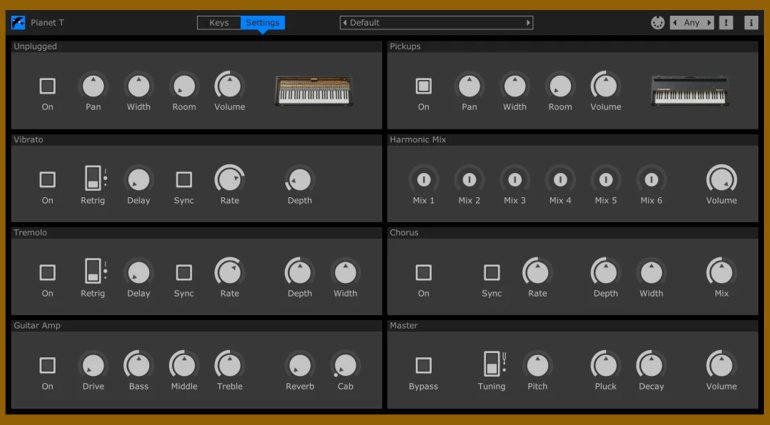
Task: Select next preset with right arrow
Action: point(528,23)
